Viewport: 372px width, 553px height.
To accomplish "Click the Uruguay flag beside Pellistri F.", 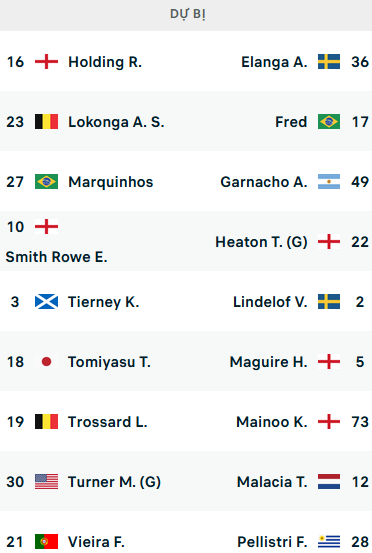I will [x=329, y=541].
